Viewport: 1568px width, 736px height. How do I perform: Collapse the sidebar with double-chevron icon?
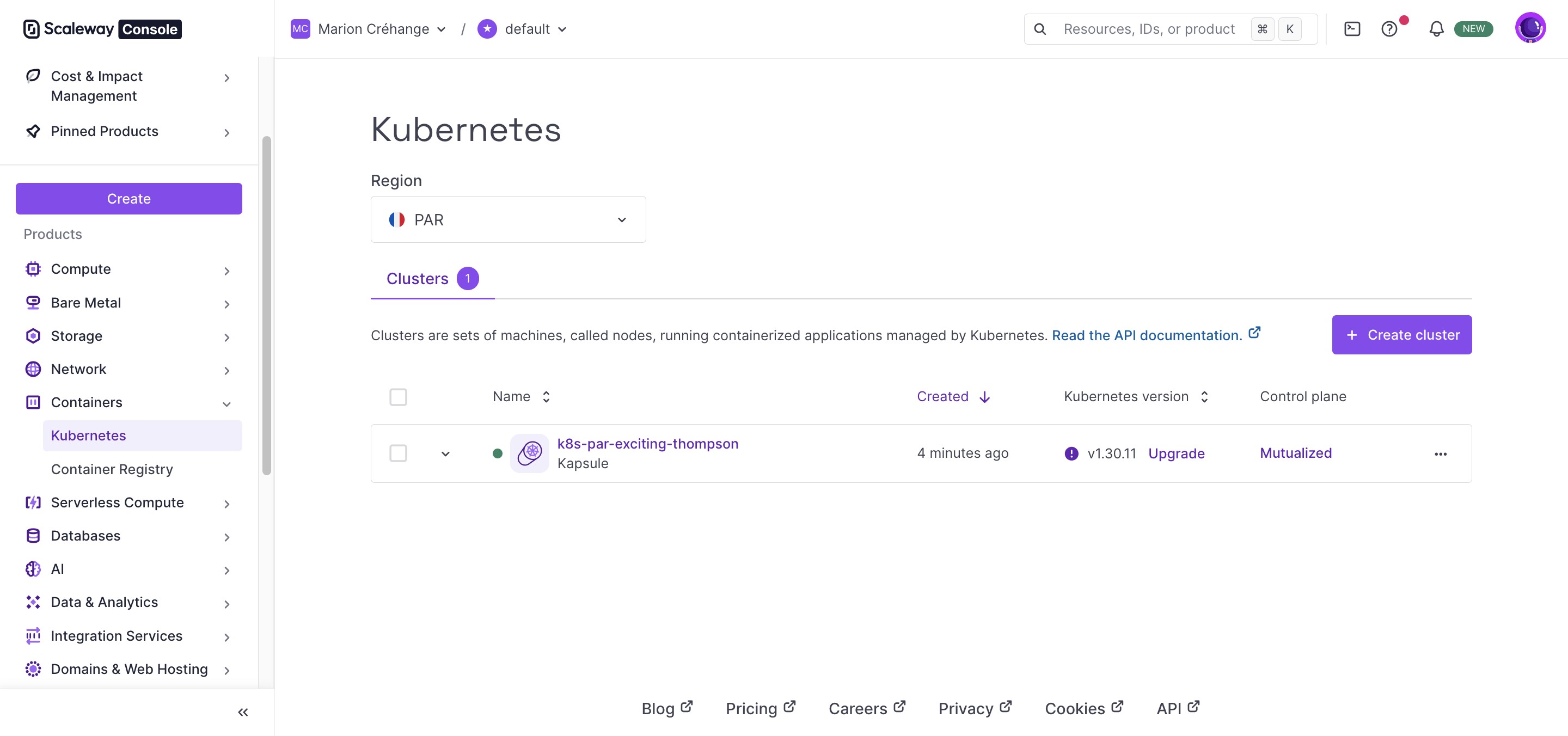243,712
